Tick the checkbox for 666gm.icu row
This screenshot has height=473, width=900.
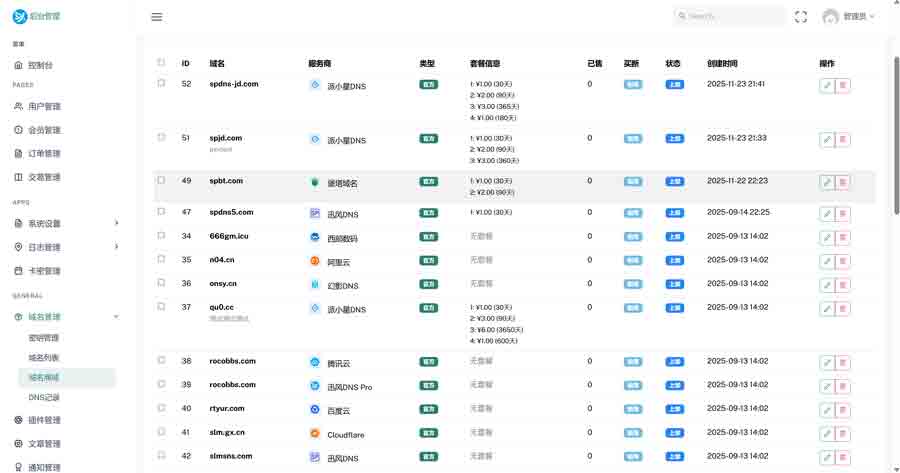pyautogui.click(x=161, y=236)
